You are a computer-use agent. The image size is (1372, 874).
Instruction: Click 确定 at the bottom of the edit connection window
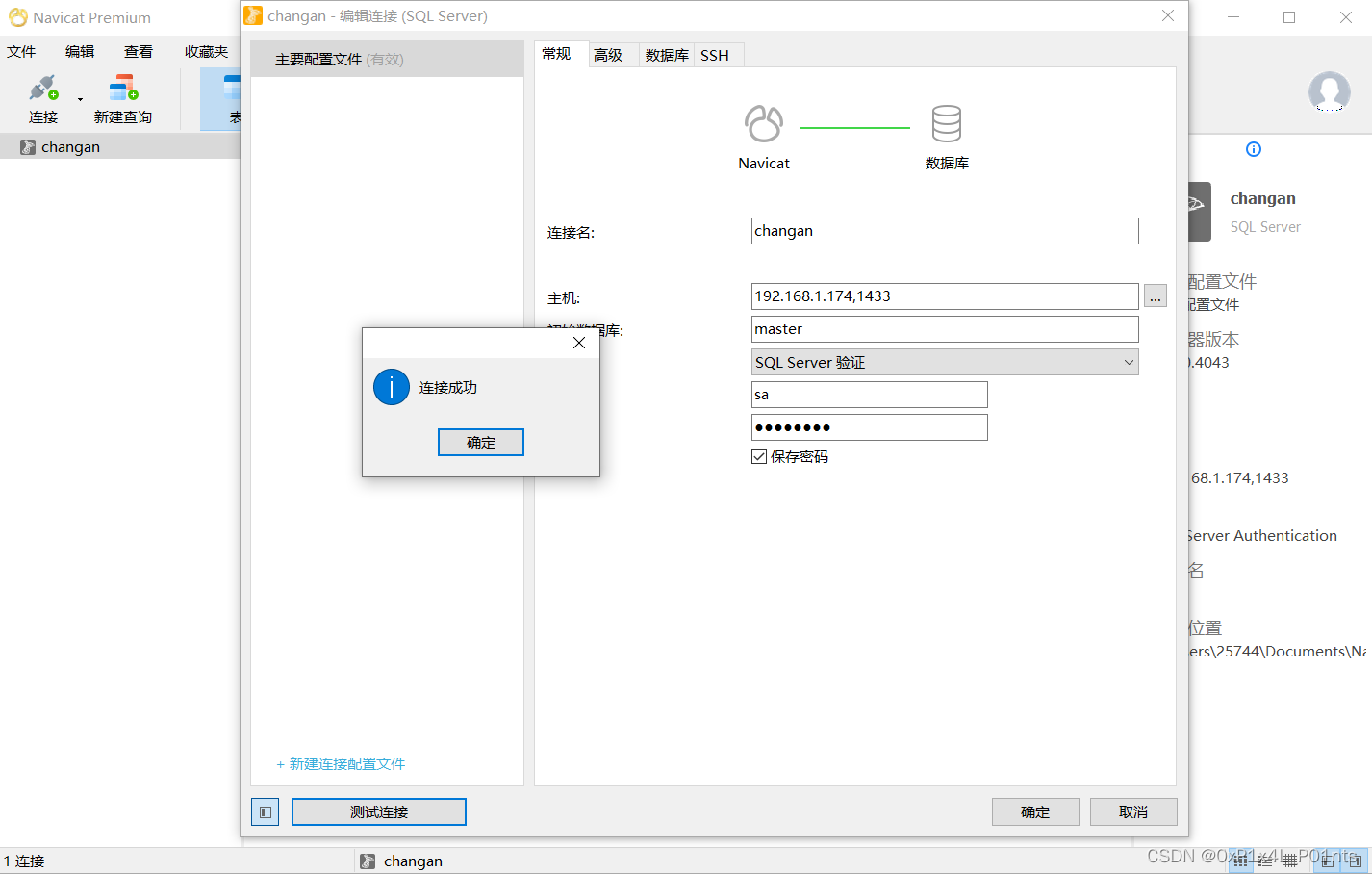1035,811
